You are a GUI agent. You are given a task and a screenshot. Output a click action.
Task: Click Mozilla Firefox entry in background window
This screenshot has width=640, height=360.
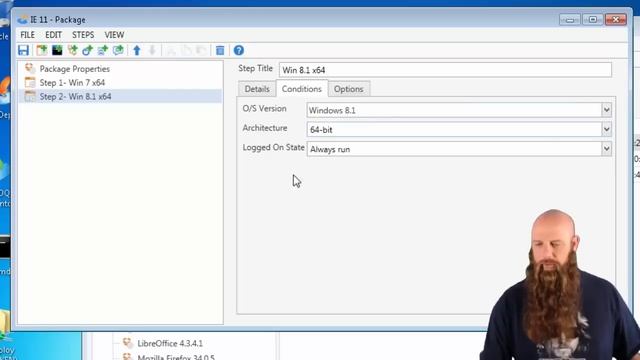point(176,357)
